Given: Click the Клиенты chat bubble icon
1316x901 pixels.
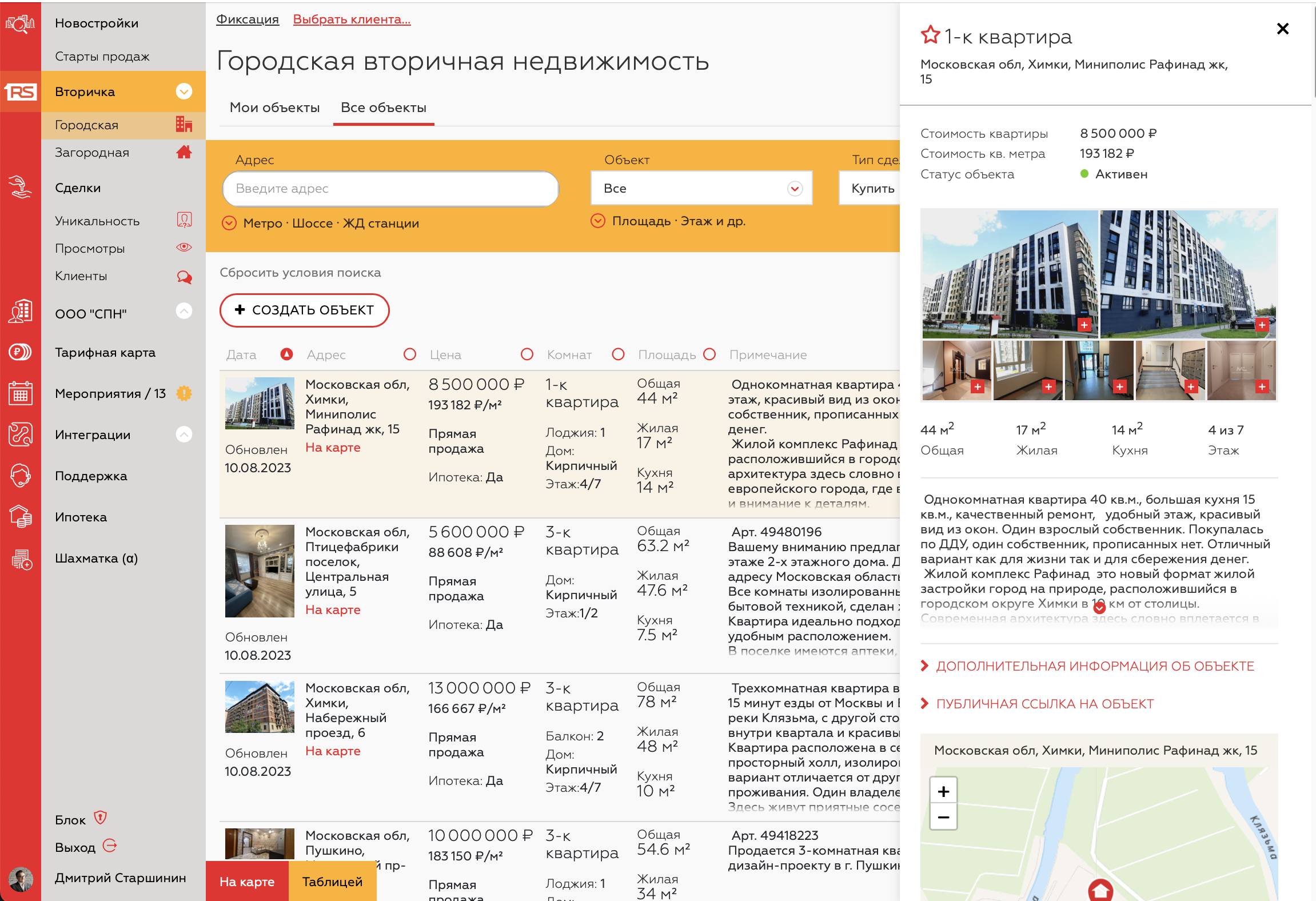Looking at the screenshot, I should 184,277.
